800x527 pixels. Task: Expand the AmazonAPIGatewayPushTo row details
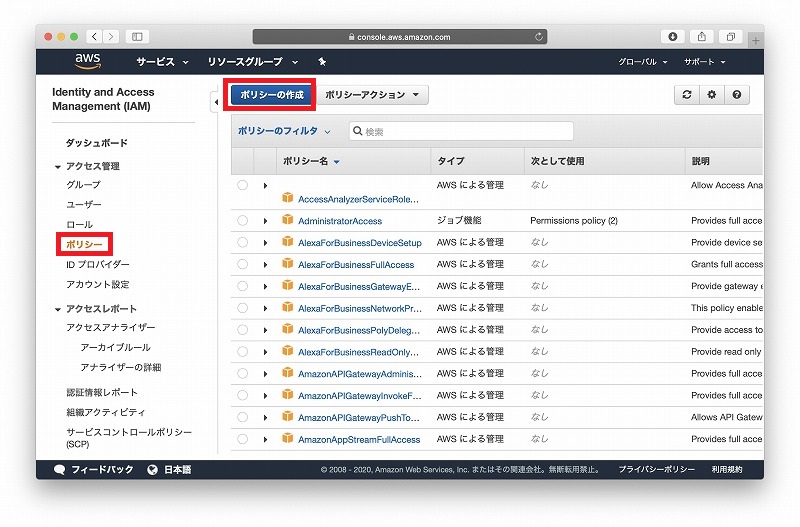tap(265, 418)
